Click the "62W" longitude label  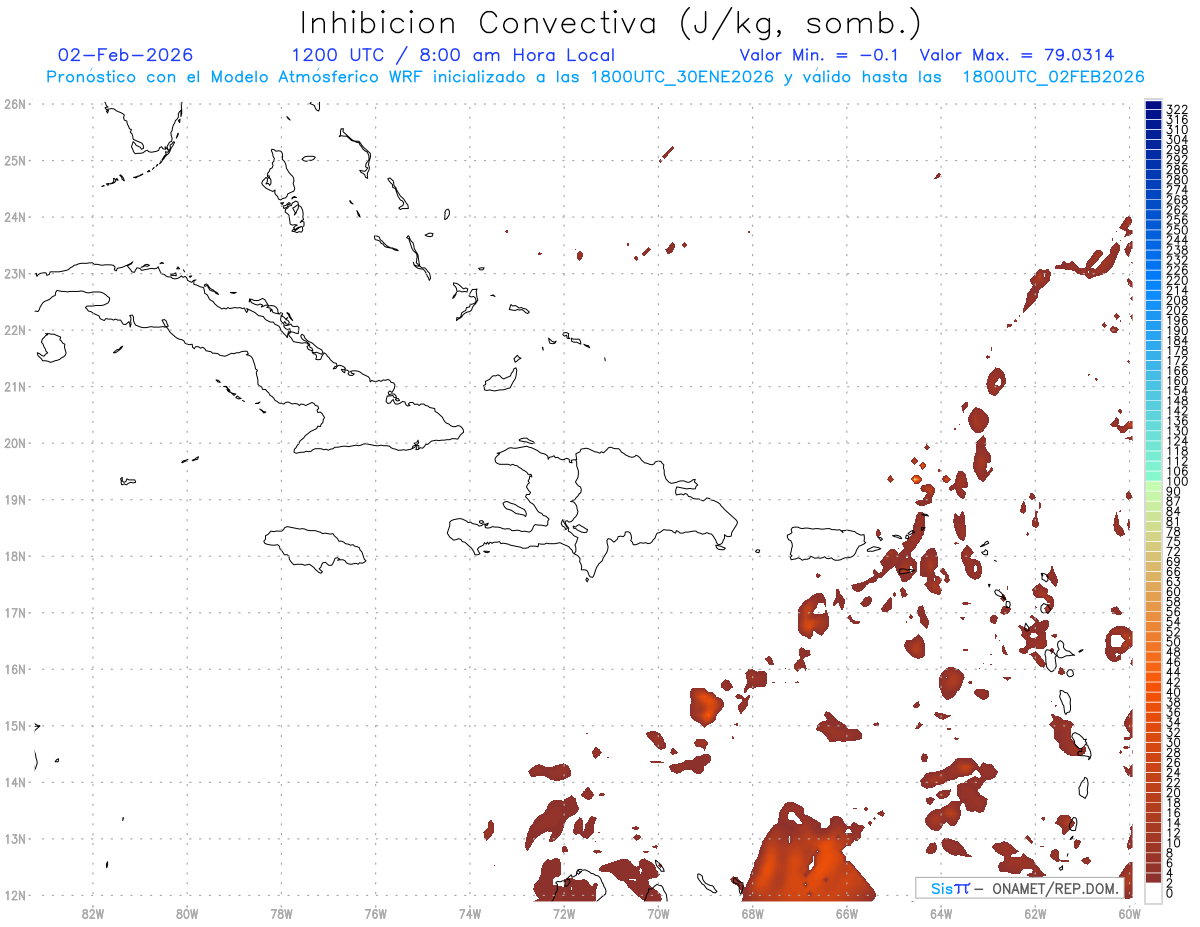(1034, 912)
